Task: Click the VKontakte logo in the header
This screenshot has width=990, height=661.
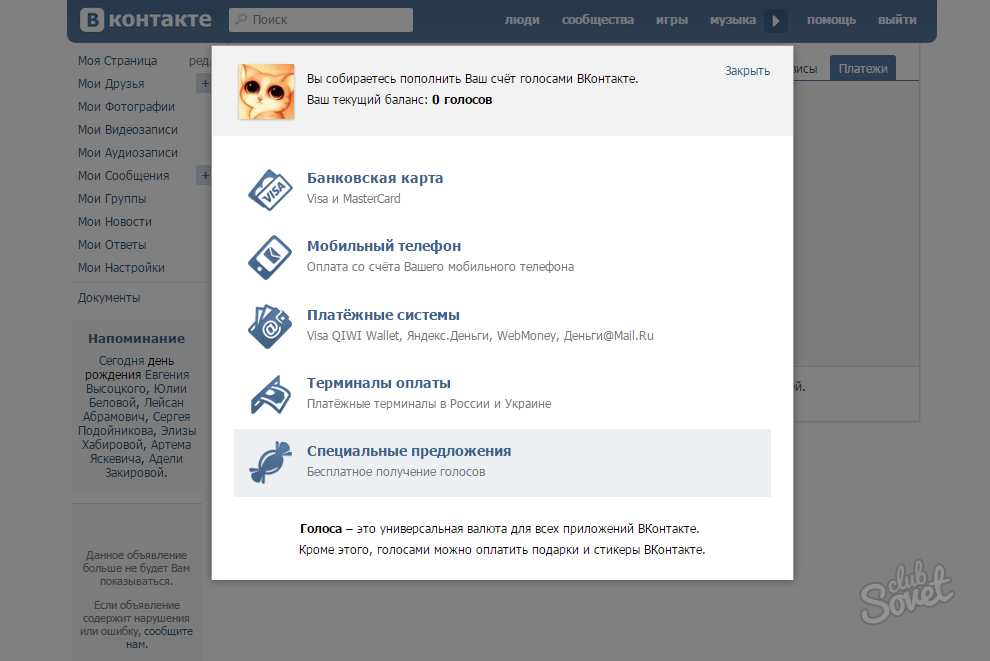Action: point(146,20)
